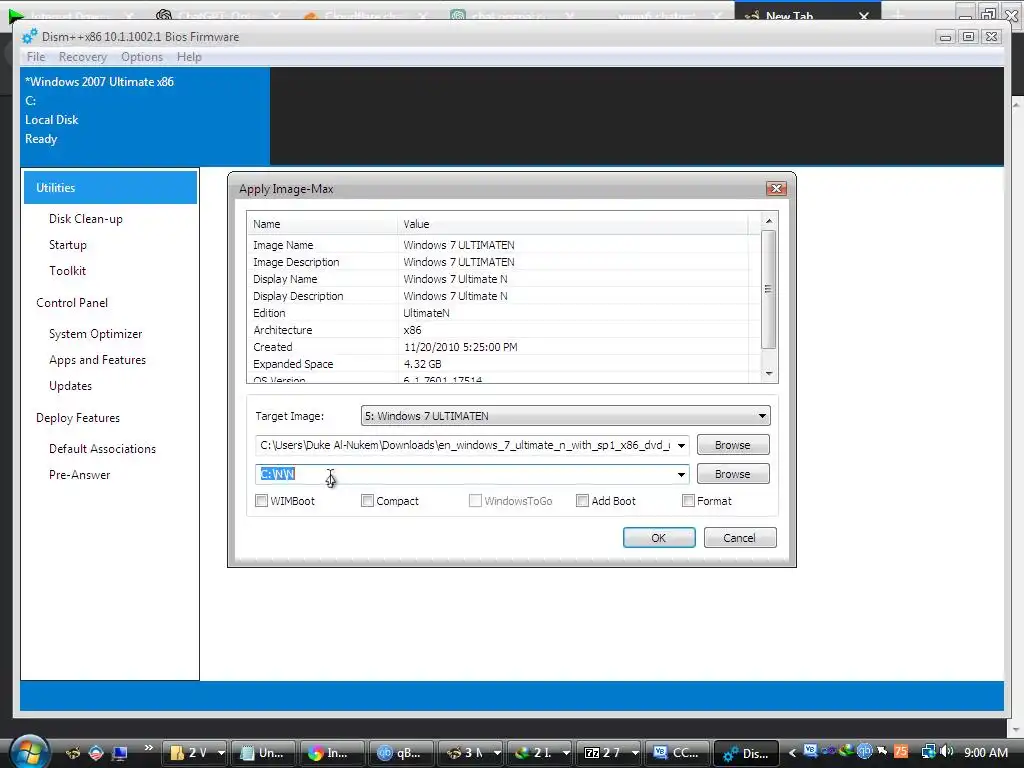Select the Utilities sidebar header
Screen dimensions: 1024x768
tap(110, 187)
